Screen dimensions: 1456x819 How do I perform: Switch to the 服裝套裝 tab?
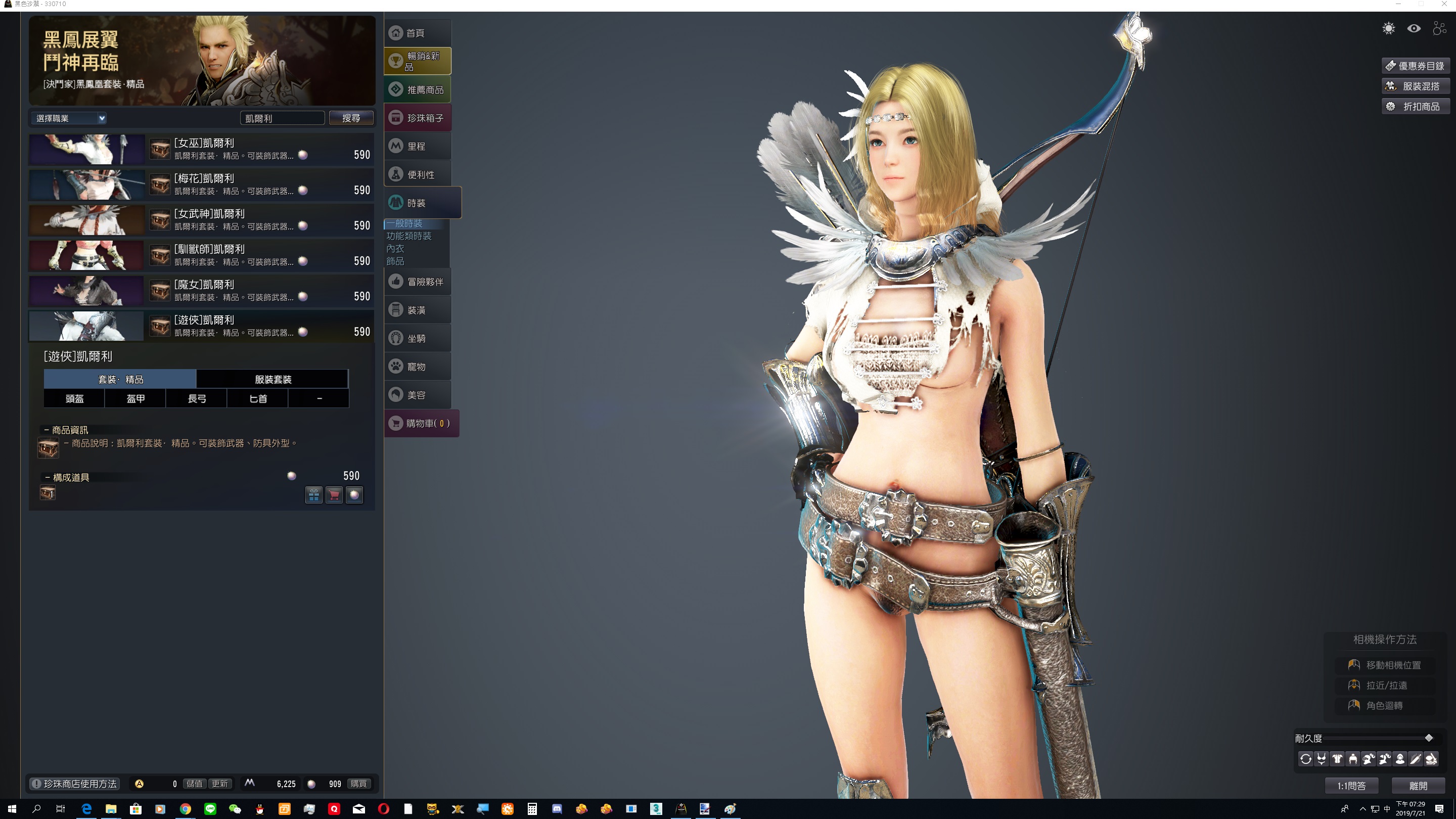pyautogui.click(x=272, y=379)
